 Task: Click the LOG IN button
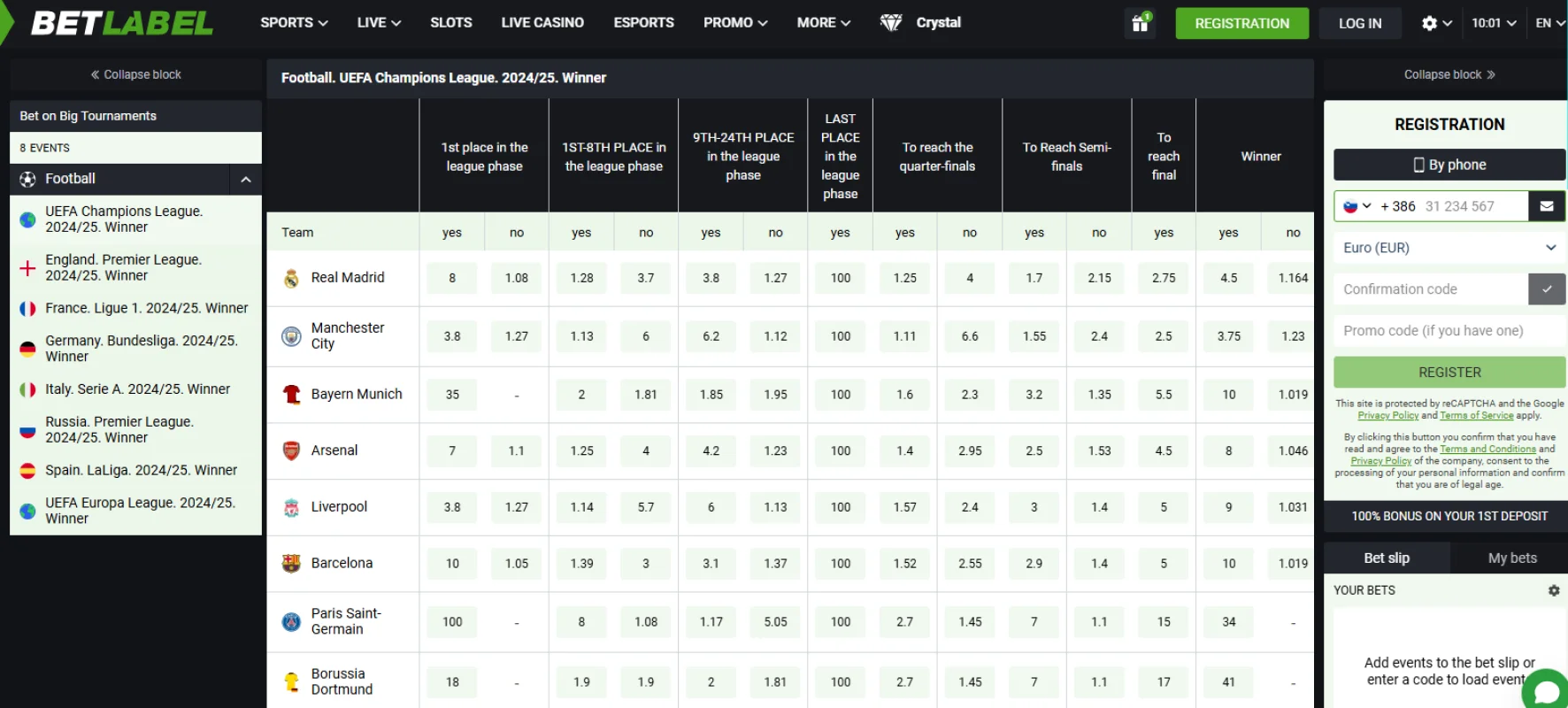click(x=1360, y=23)
